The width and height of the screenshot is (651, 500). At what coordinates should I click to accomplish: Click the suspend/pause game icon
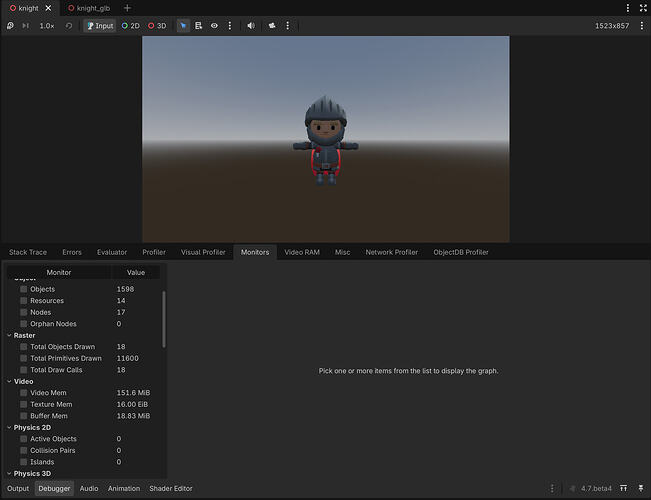[x=10, y=26]
